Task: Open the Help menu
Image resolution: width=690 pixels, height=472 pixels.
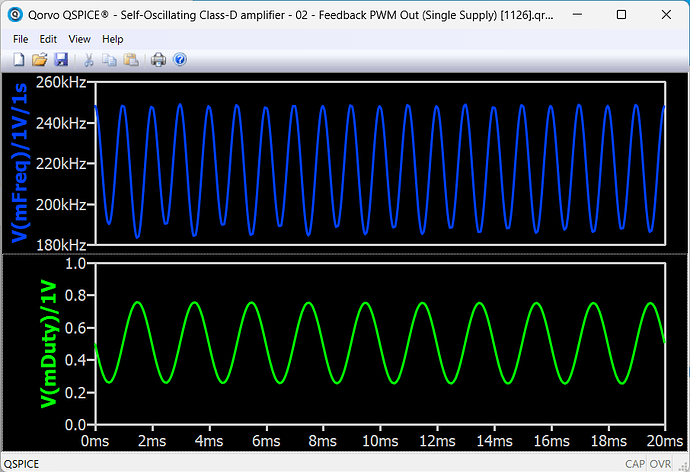Action: click(x=112, y=39)
